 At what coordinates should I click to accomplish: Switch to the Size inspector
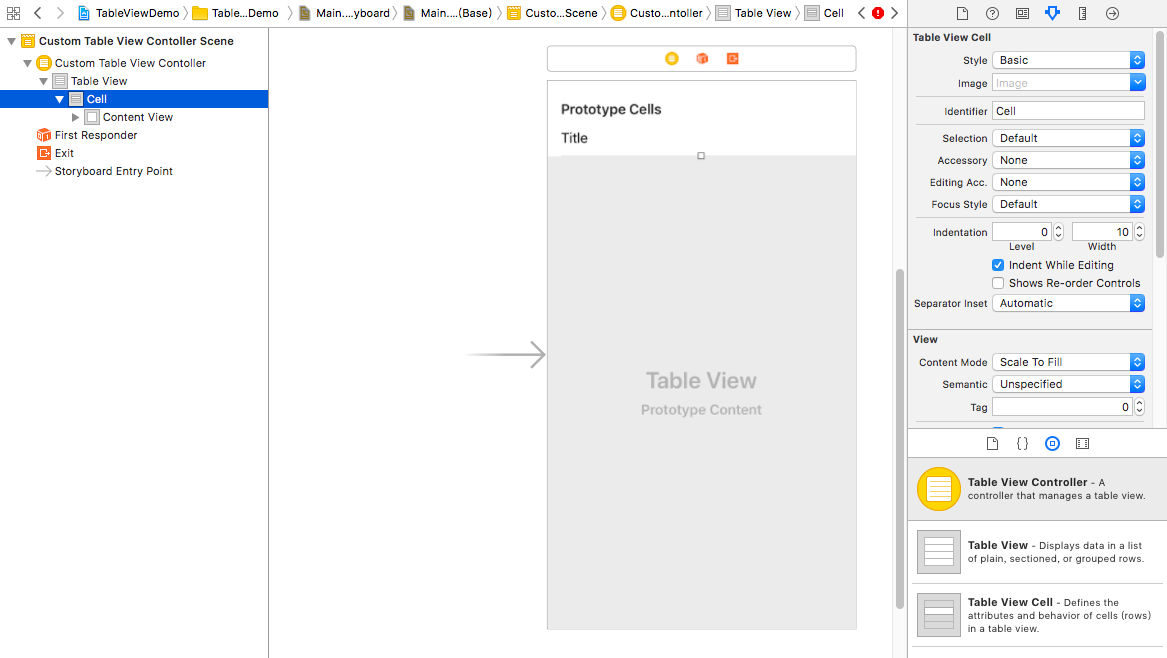(1082, 14)
